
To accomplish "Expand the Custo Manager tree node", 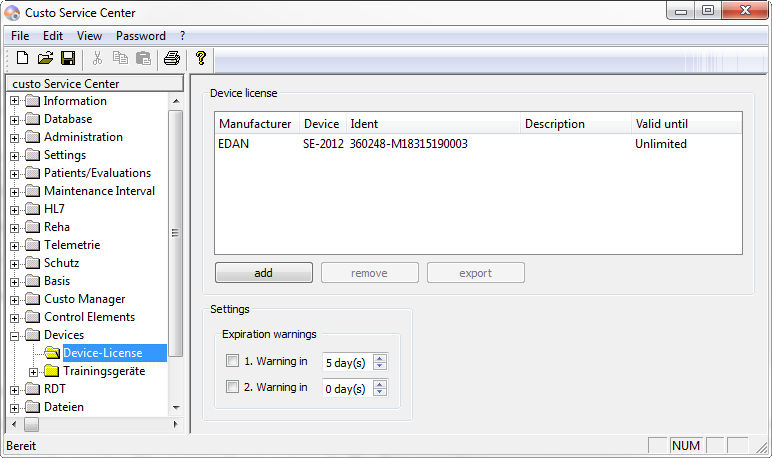I will [x=14, y=300].
